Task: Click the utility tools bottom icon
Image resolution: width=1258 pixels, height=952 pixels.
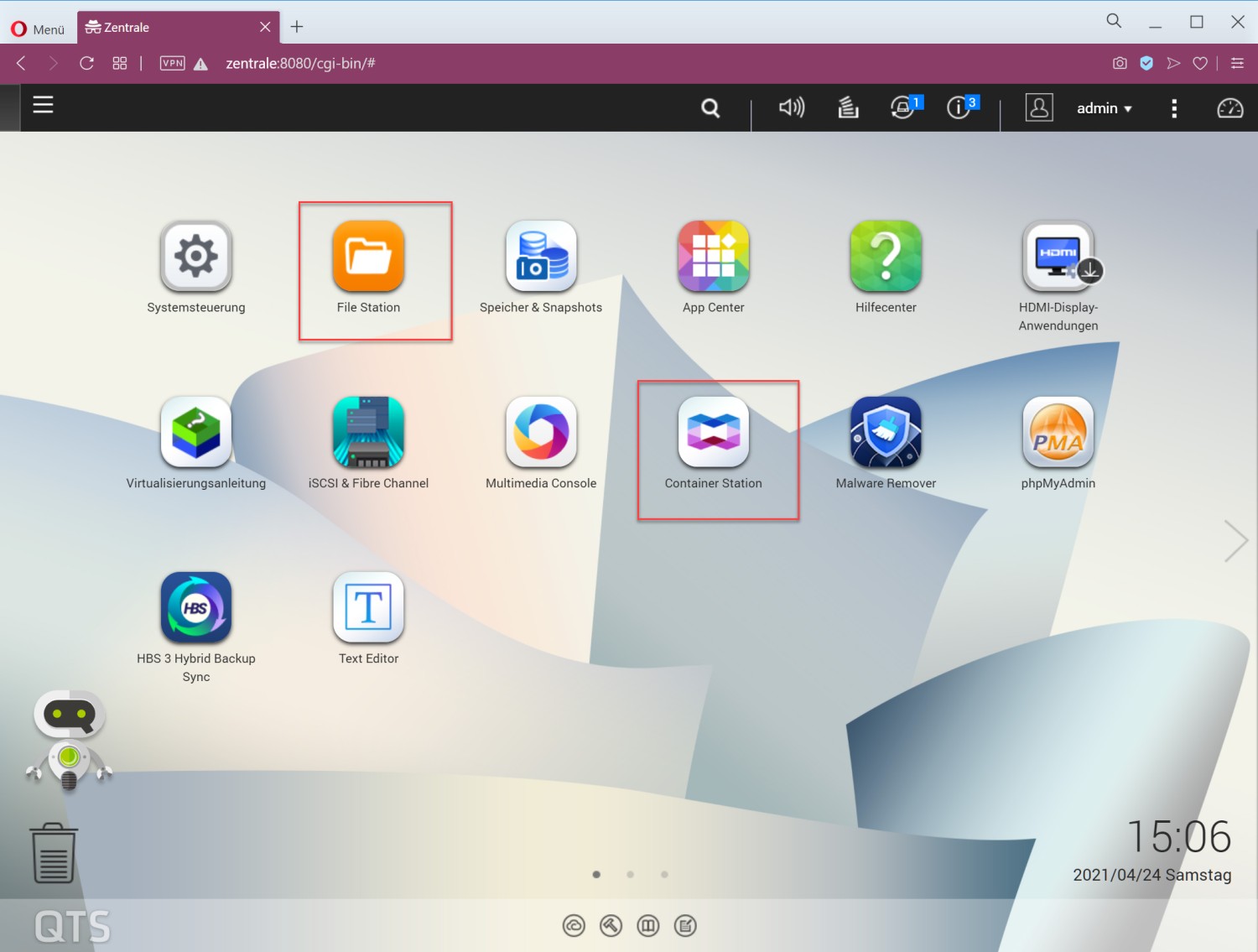Action: click(611, 926)
